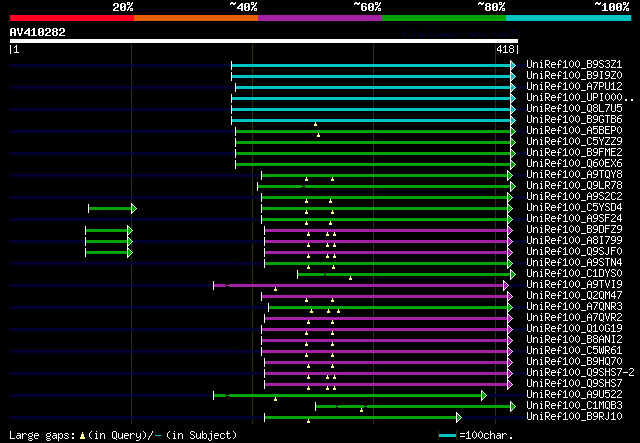Click the UniRef100_A7QNR3 label
Image resolution: width=640 pixels, height=443 pixels.
pos(574,307)
